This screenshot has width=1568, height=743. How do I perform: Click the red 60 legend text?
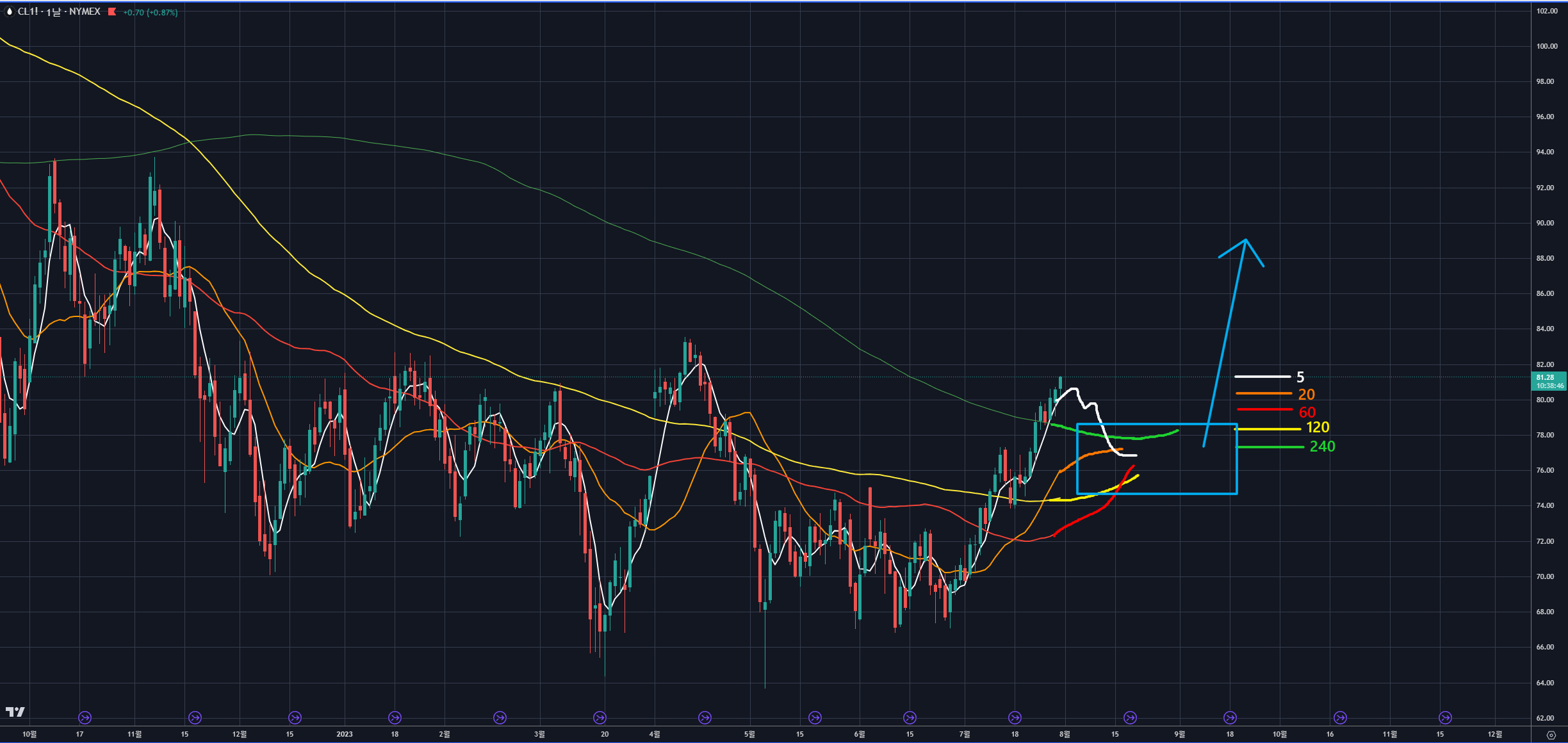(1307, 412)
